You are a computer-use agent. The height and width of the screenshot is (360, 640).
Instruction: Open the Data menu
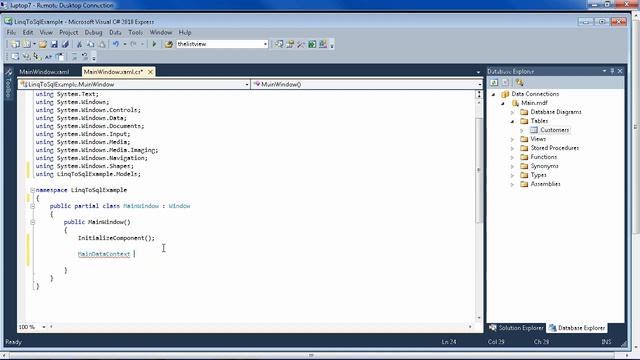115,32
